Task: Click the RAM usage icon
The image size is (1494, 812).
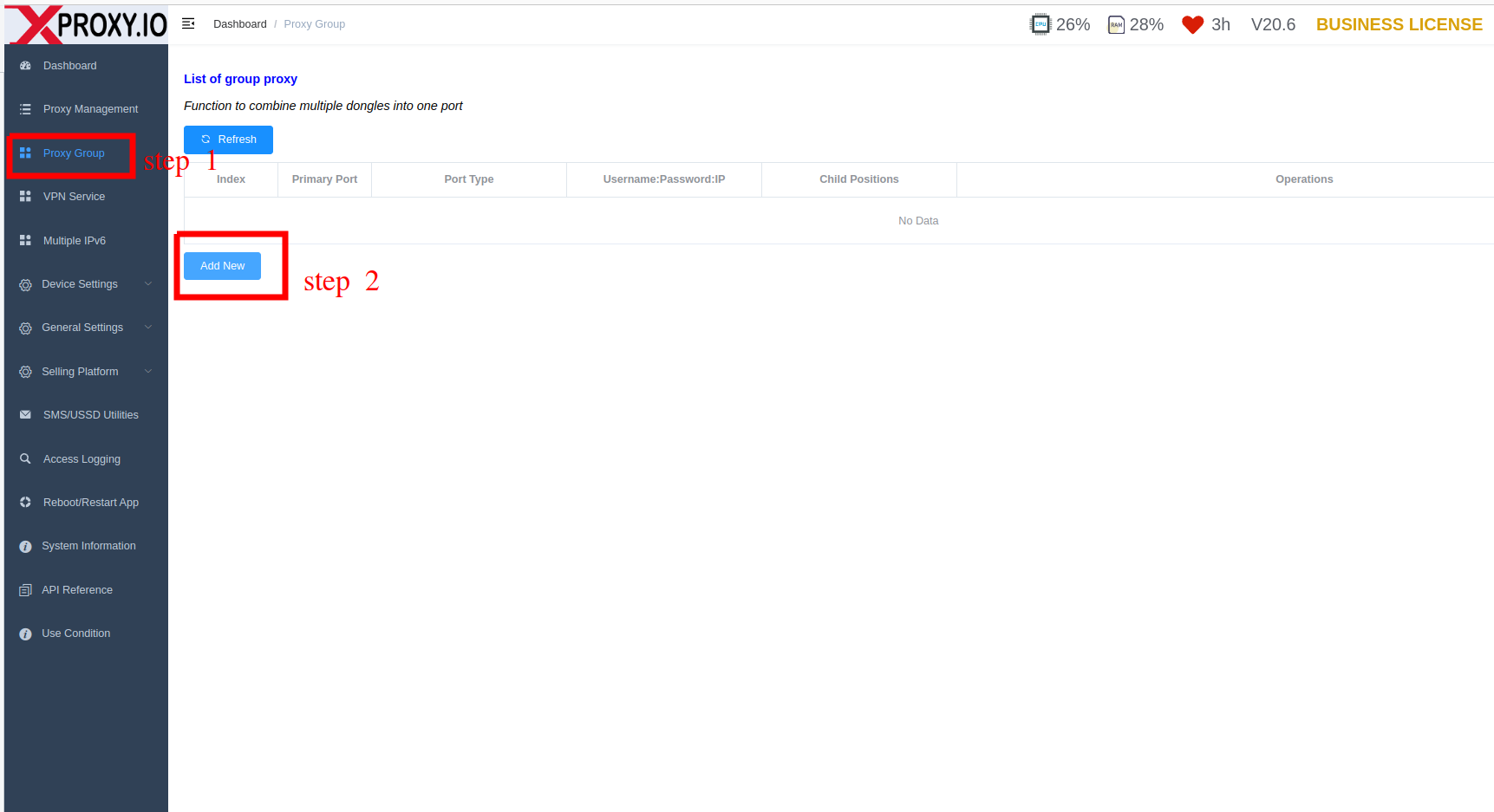Action: tap(1116, 25)
